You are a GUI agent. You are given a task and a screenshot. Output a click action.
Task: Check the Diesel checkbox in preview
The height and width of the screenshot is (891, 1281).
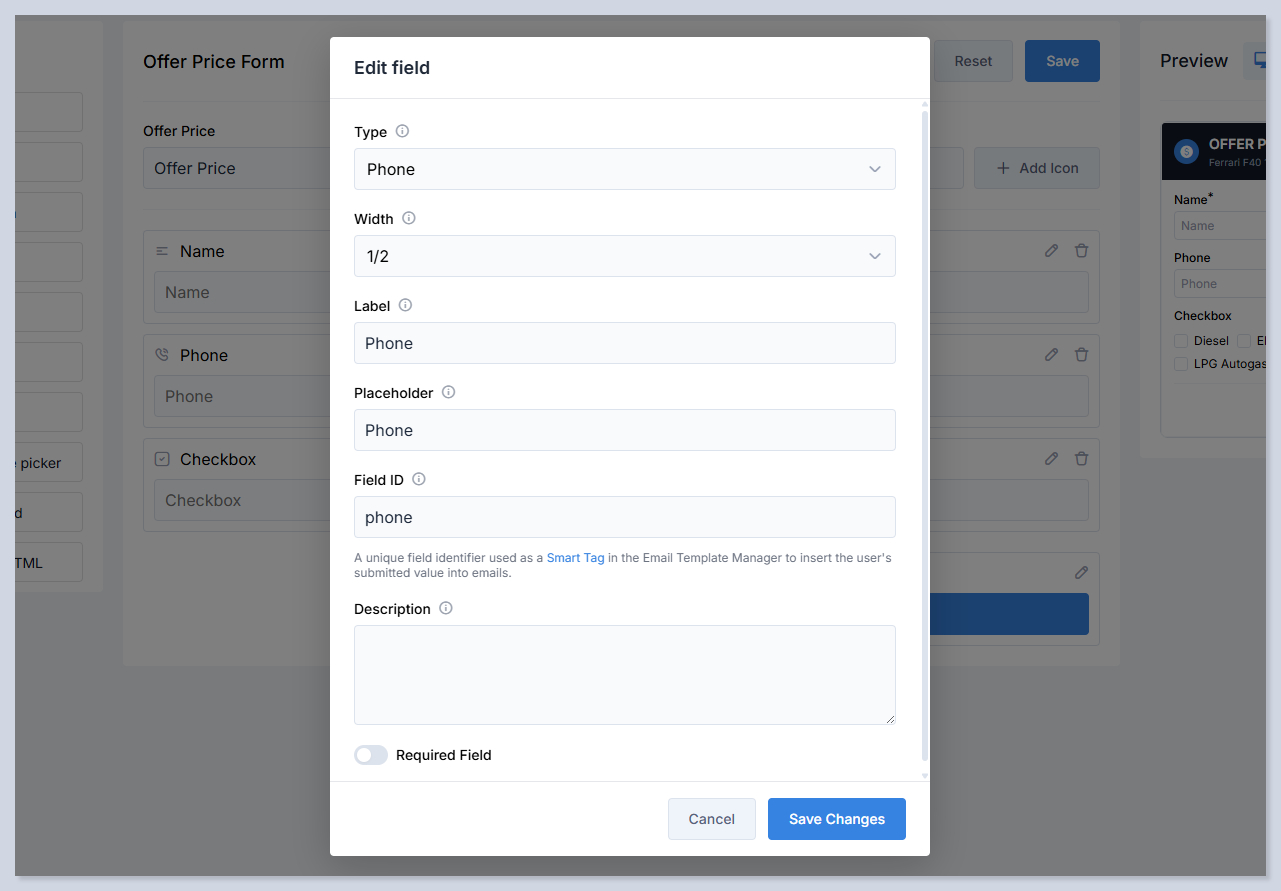(1181, 341)
